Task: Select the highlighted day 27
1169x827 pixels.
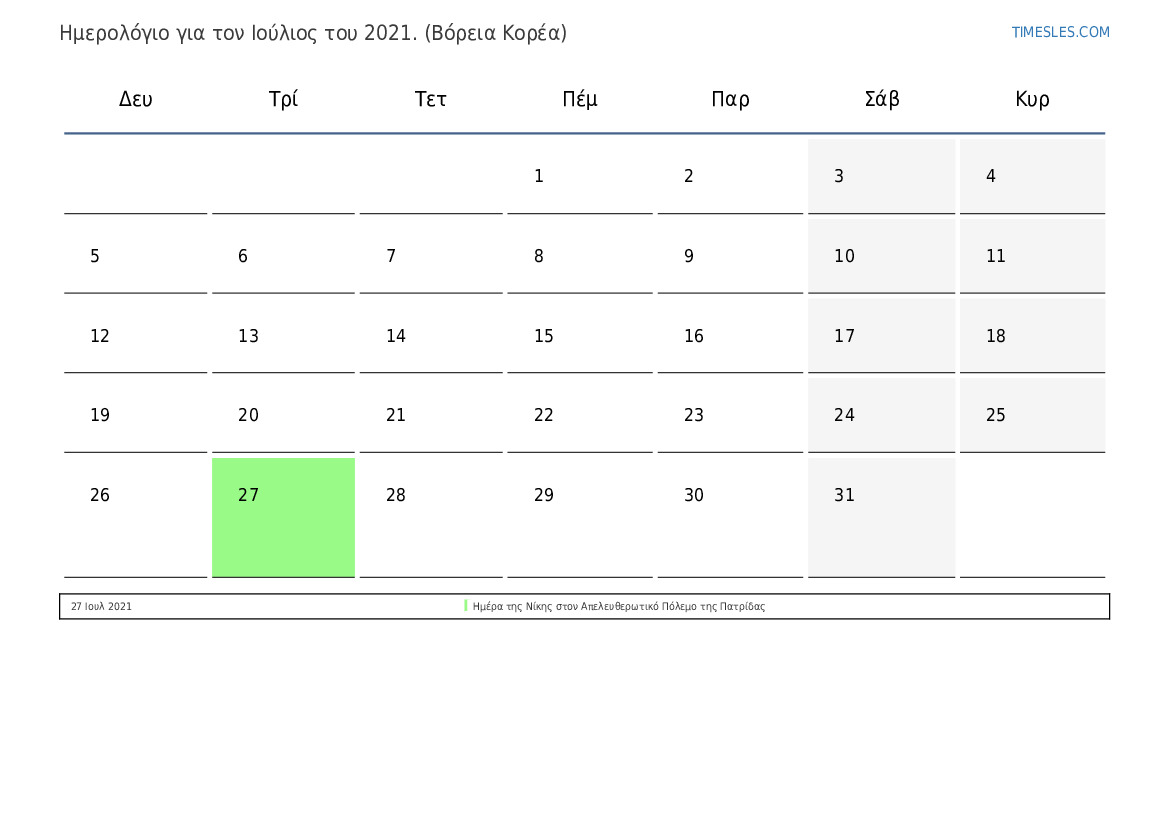Action: coord(283,517)
